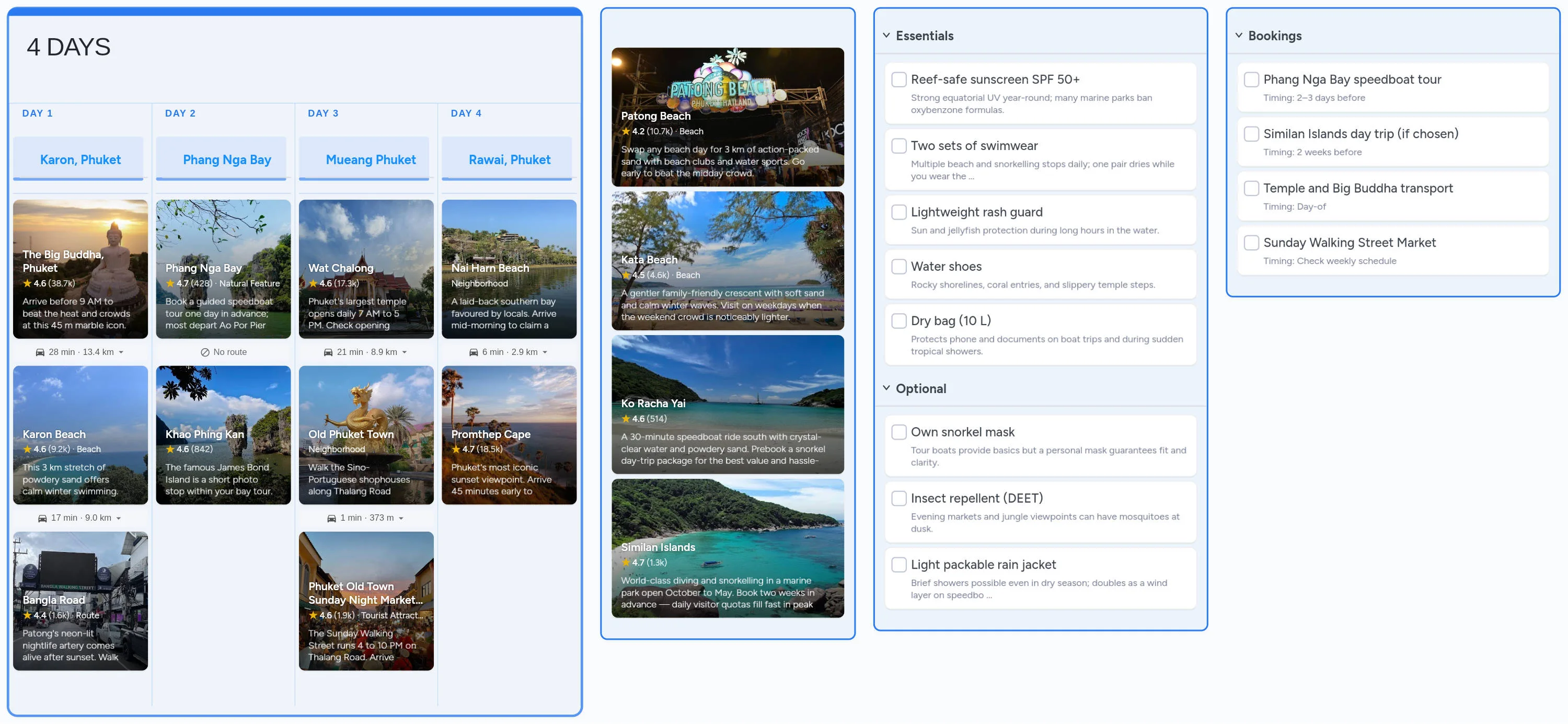This screenshot has height=724, width=1568.
Task: Open the 17 min · 9.0 km route dropdown
Action: (119, 518)
